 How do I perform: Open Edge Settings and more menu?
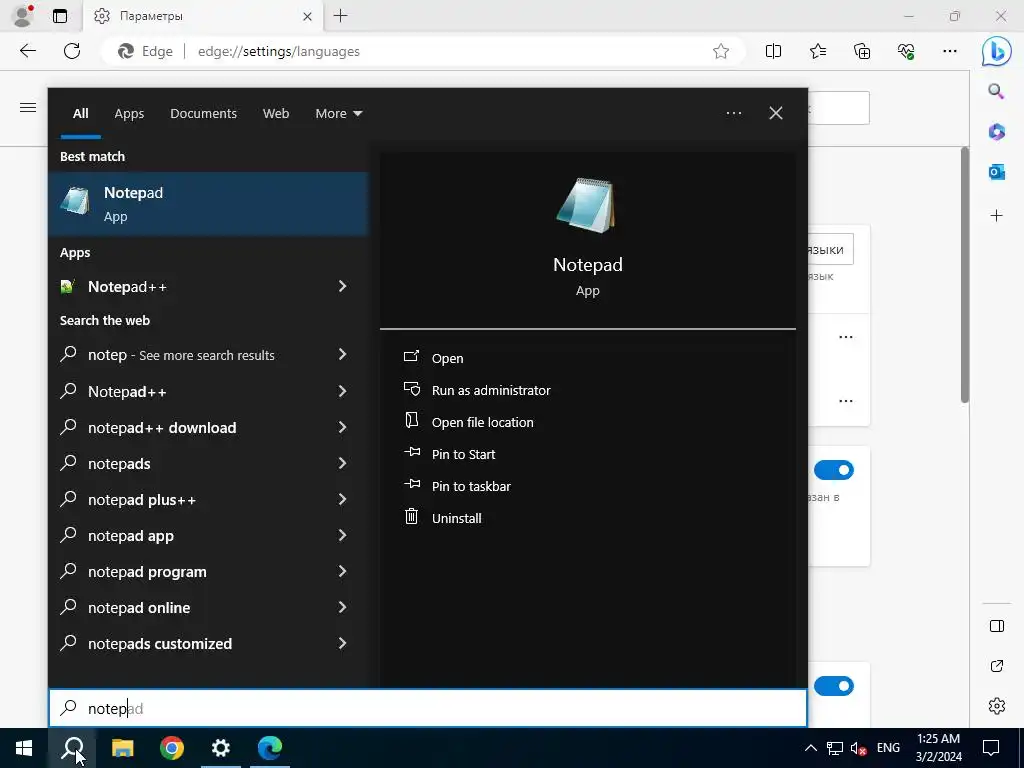coord(950,51)
